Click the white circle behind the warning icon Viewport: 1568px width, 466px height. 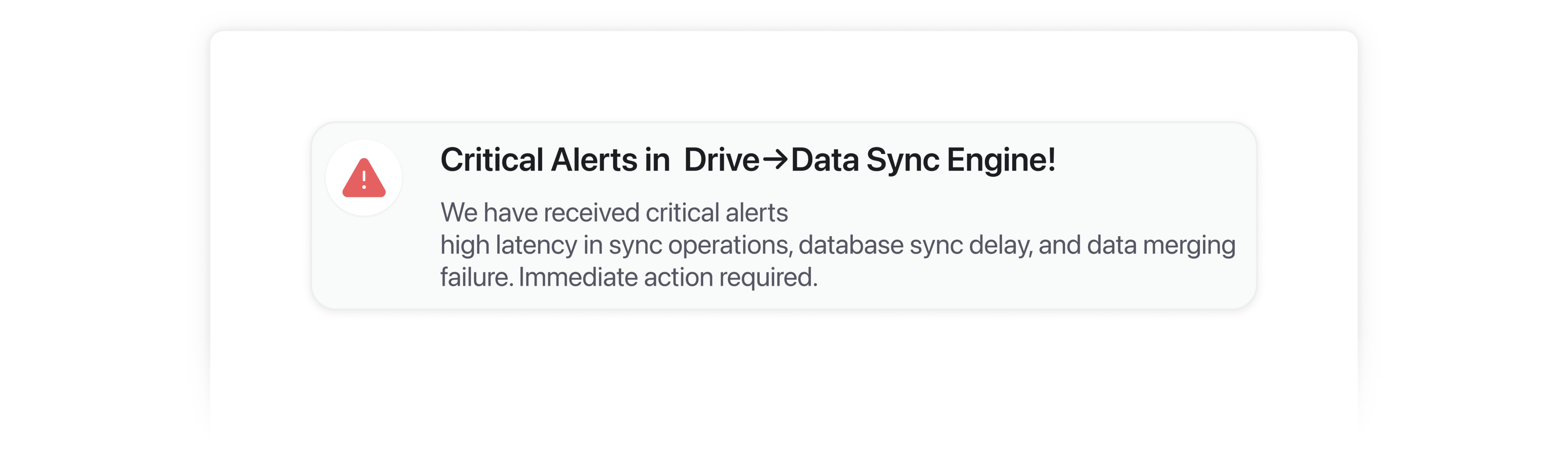click(x=364, y=178)
